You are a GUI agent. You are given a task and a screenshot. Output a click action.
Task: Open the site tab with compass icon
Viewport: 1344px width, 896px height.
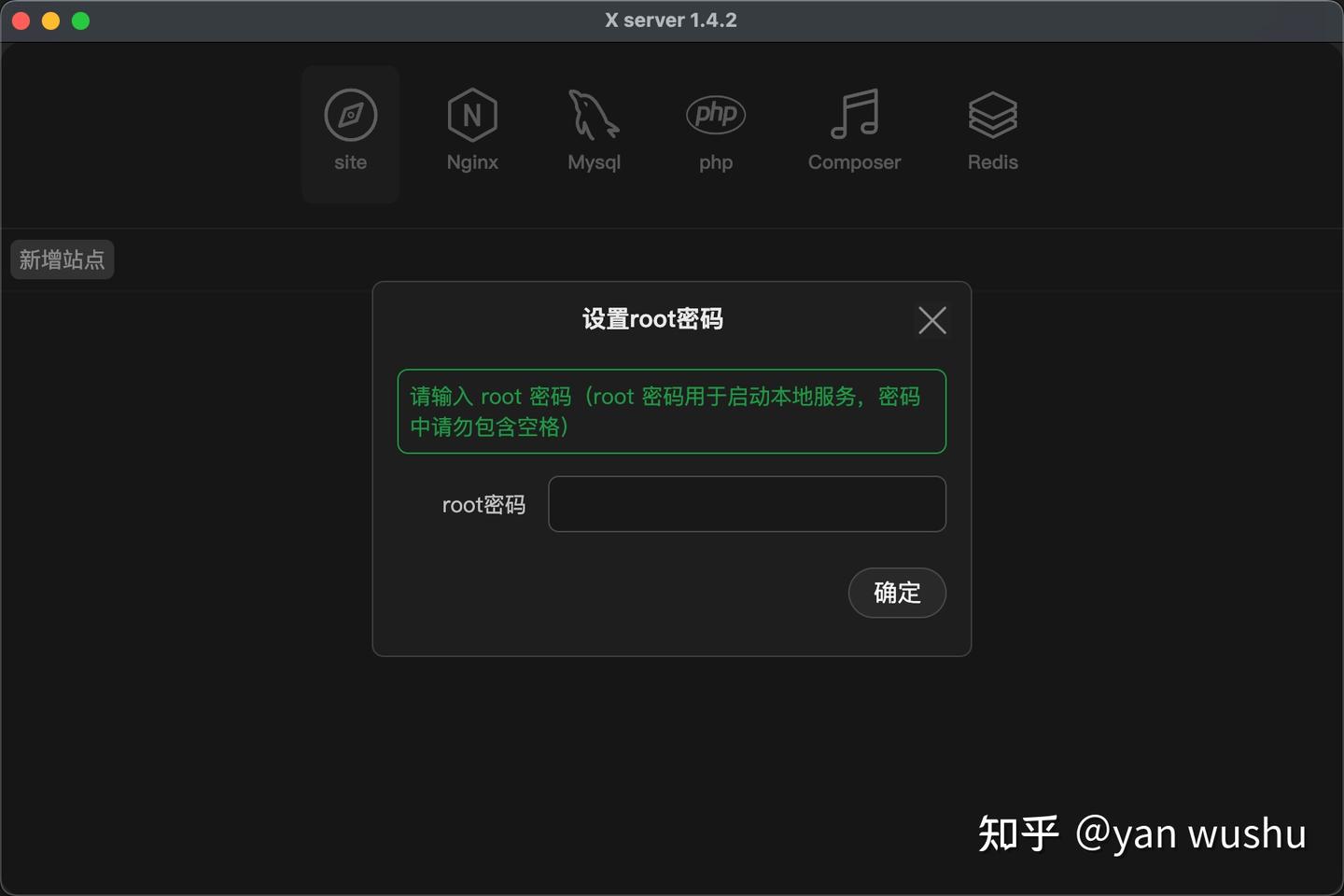pyautogui.click(x=350, y=133)
